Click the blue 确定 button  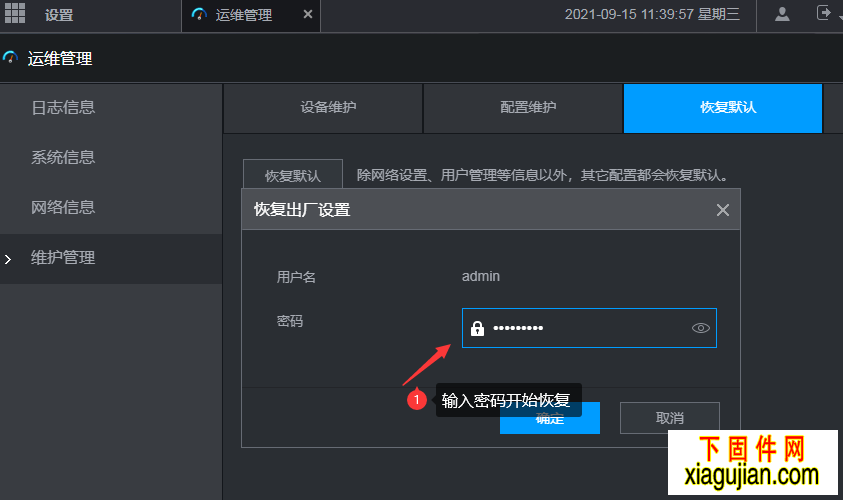549,418
